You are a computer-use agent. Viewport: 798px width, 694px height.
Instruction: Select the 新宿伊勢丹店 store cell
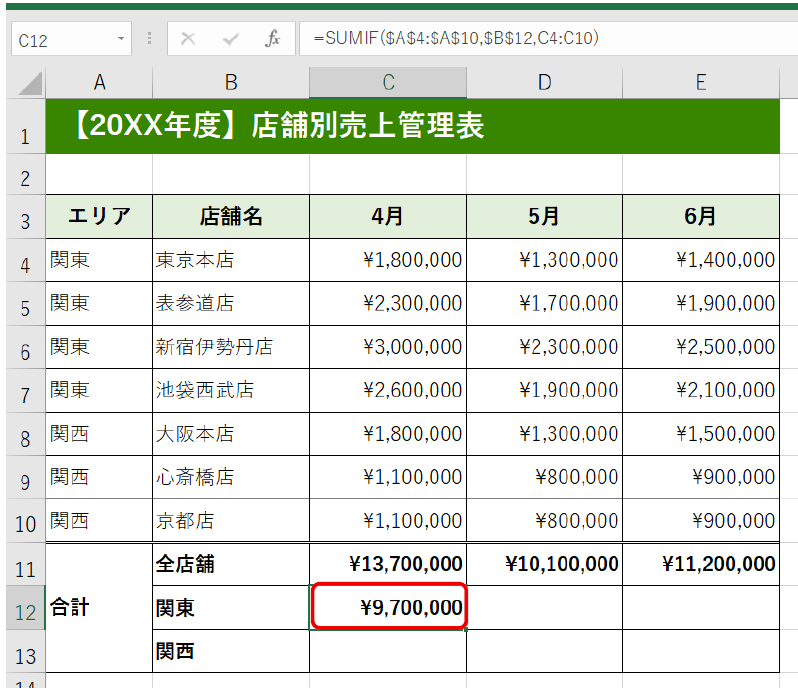pyautogui.click(x=231, y=347)
